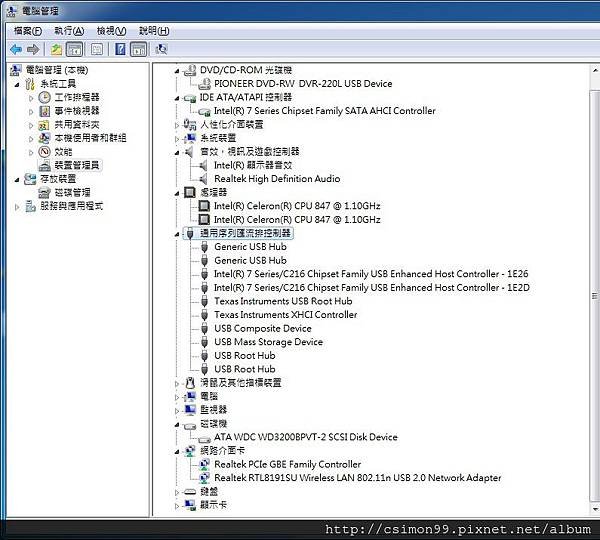The height and width of the screenshot is (540, 600).
Task: Select USB Enhanced Host Controller - 1E26
Action: coord(371,274)
